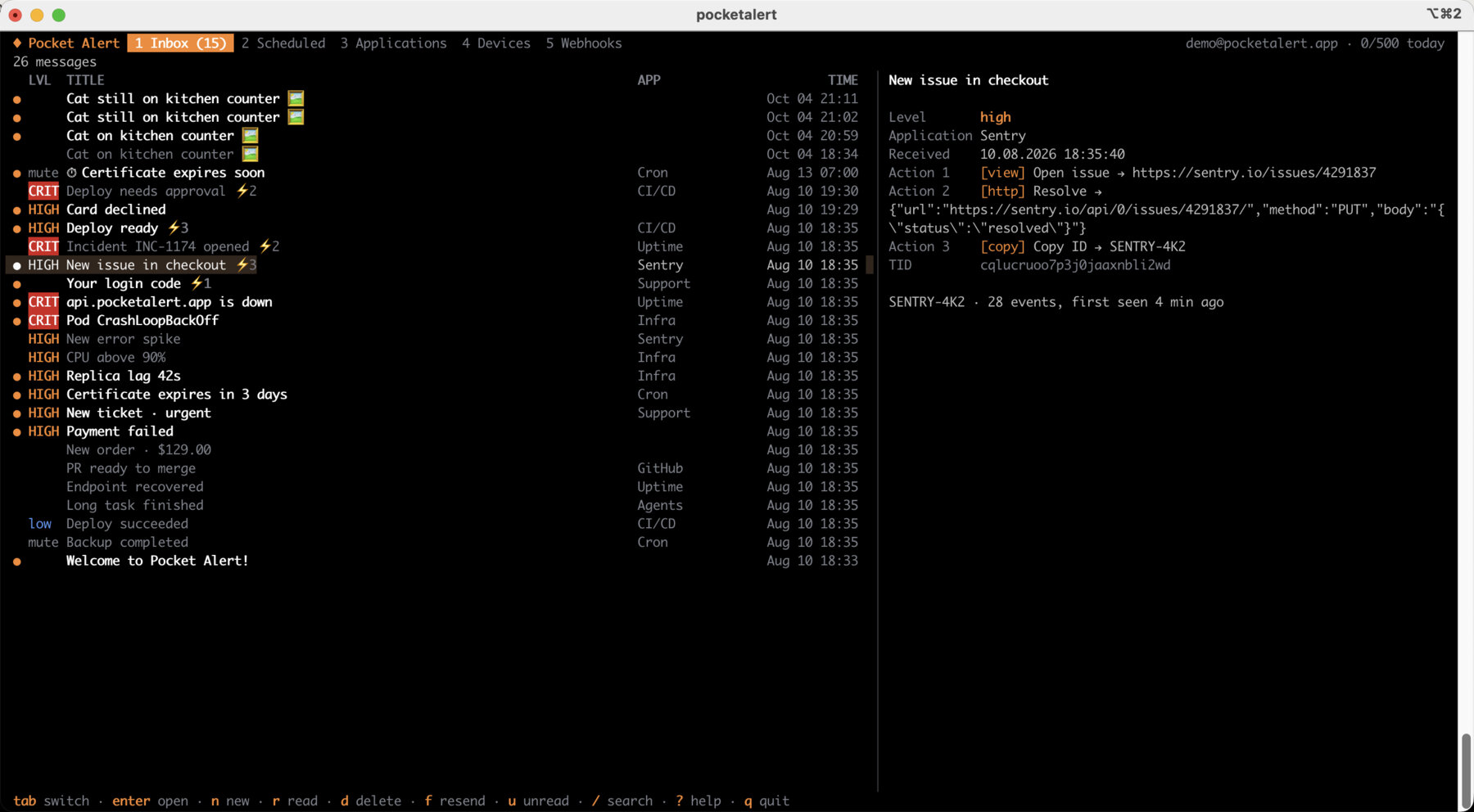Click the Pocket Alert diamond logo icon
1474x812 pixels.
(17, 43)
